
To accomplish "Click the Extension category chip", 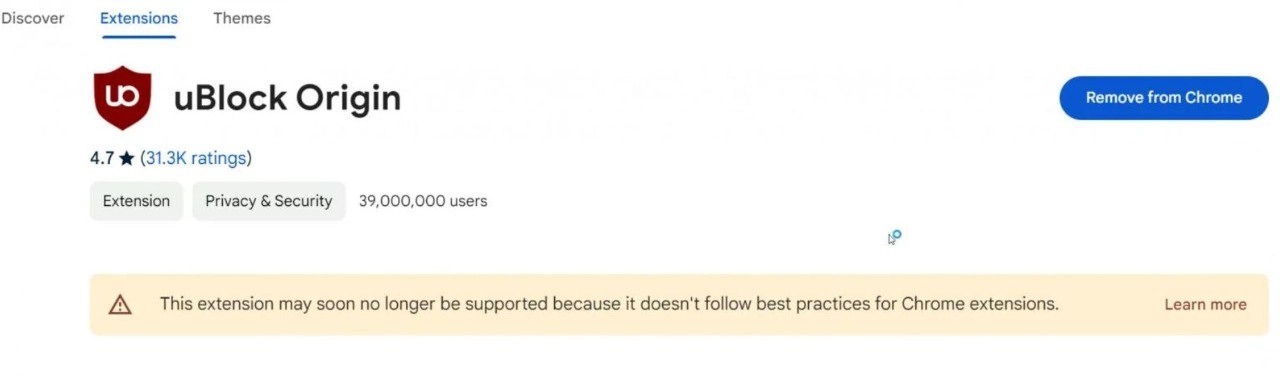I will 137,201.
